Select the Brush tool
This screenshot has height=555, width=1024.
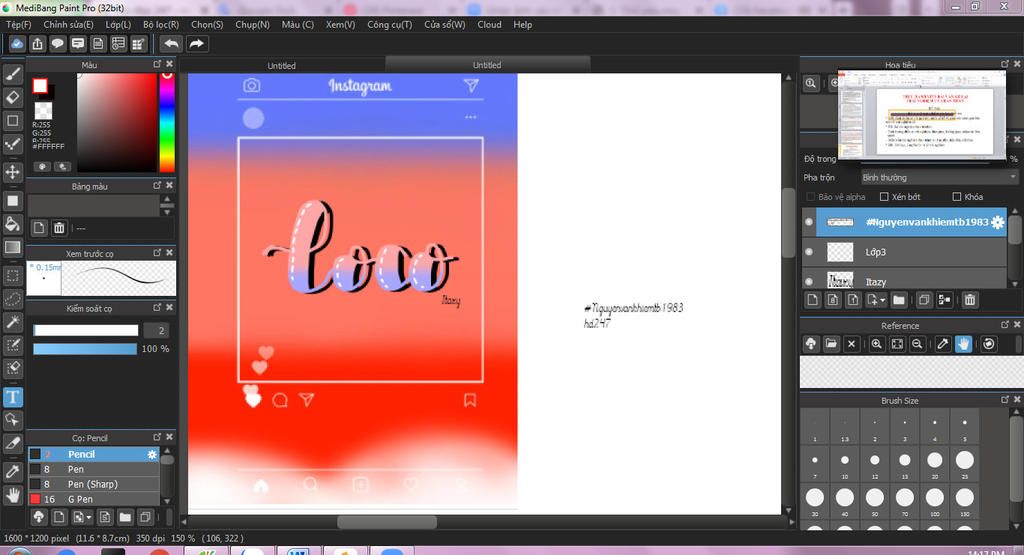[12, 74]
